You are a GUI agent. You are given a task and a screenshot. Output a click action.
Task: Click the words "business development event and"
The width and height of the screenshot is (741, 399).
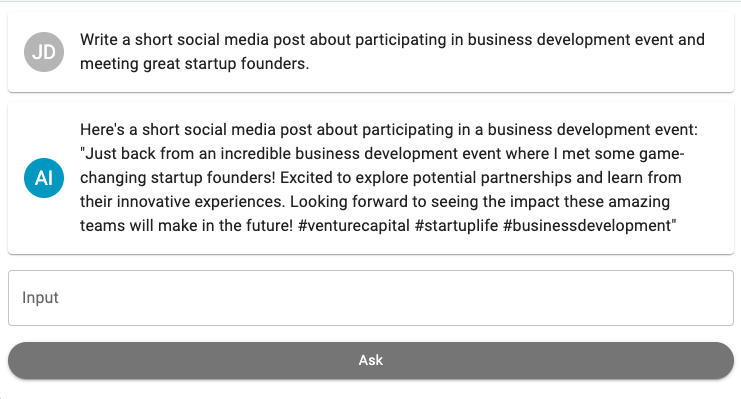coord(586,40)
